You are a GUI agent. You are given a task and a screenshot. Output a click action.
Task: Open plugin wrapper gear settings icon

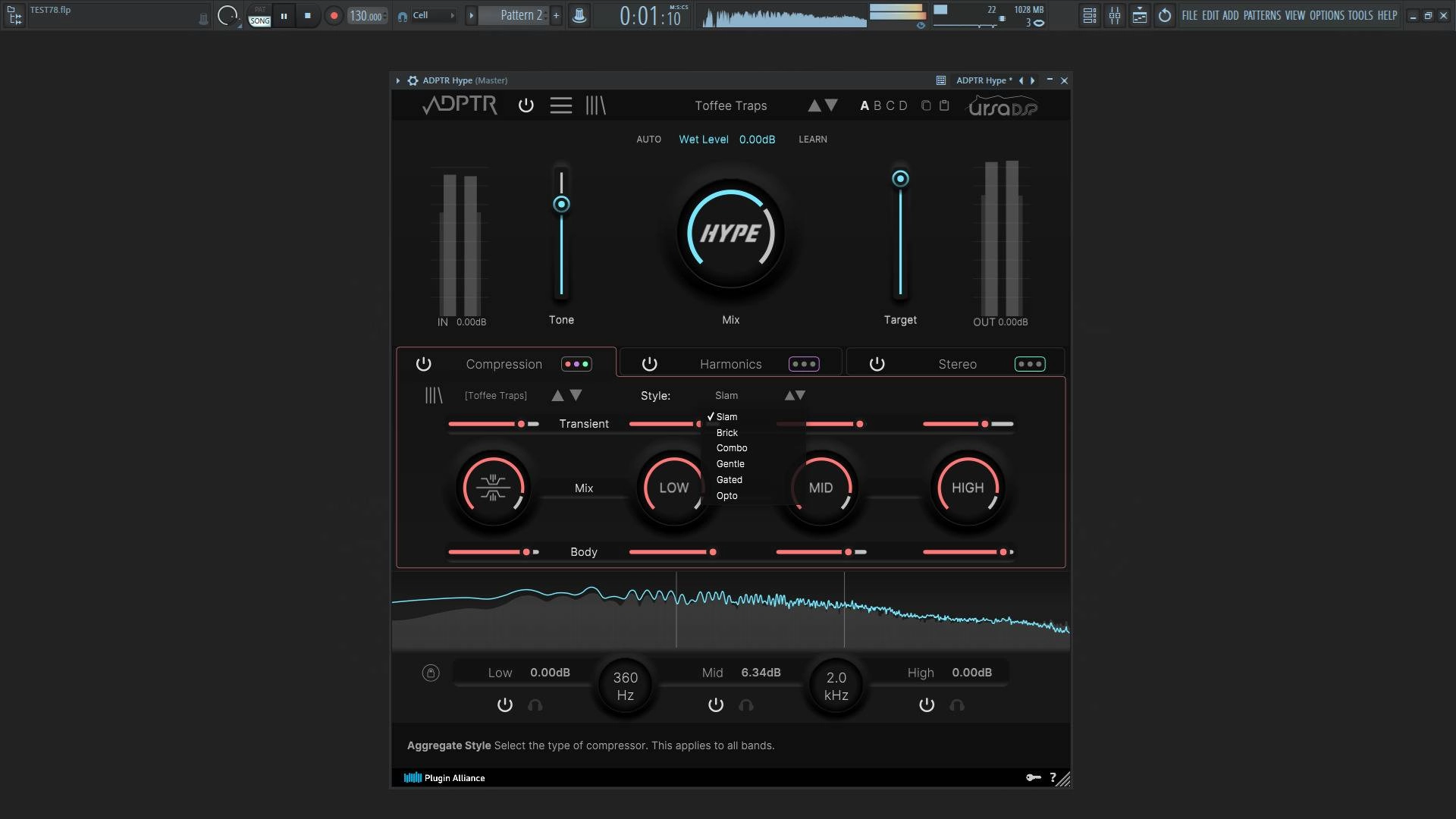[x=413, y=80]
